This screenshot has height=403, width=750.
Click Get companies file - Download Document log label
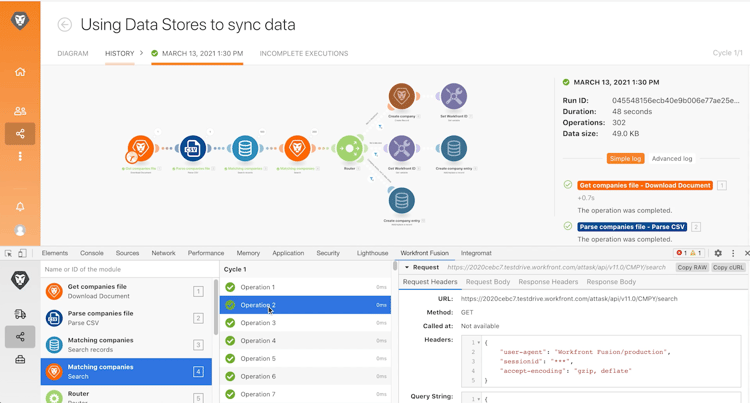[x=645, y=185]
